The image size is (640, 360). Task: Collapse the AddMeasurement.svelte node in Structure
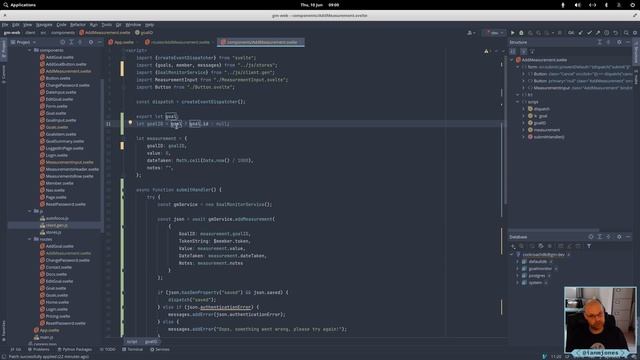512,60
